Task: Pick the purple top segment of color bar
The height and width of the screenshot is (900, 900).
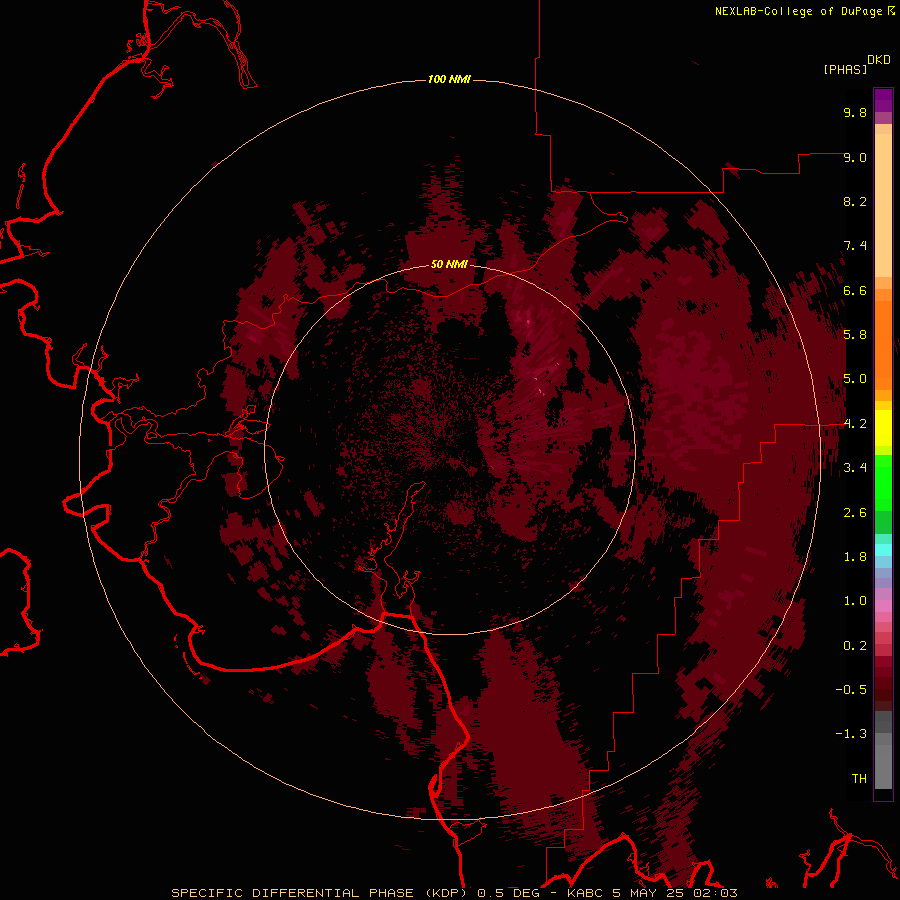Action: pyautogui.click(x=883, y=100)
